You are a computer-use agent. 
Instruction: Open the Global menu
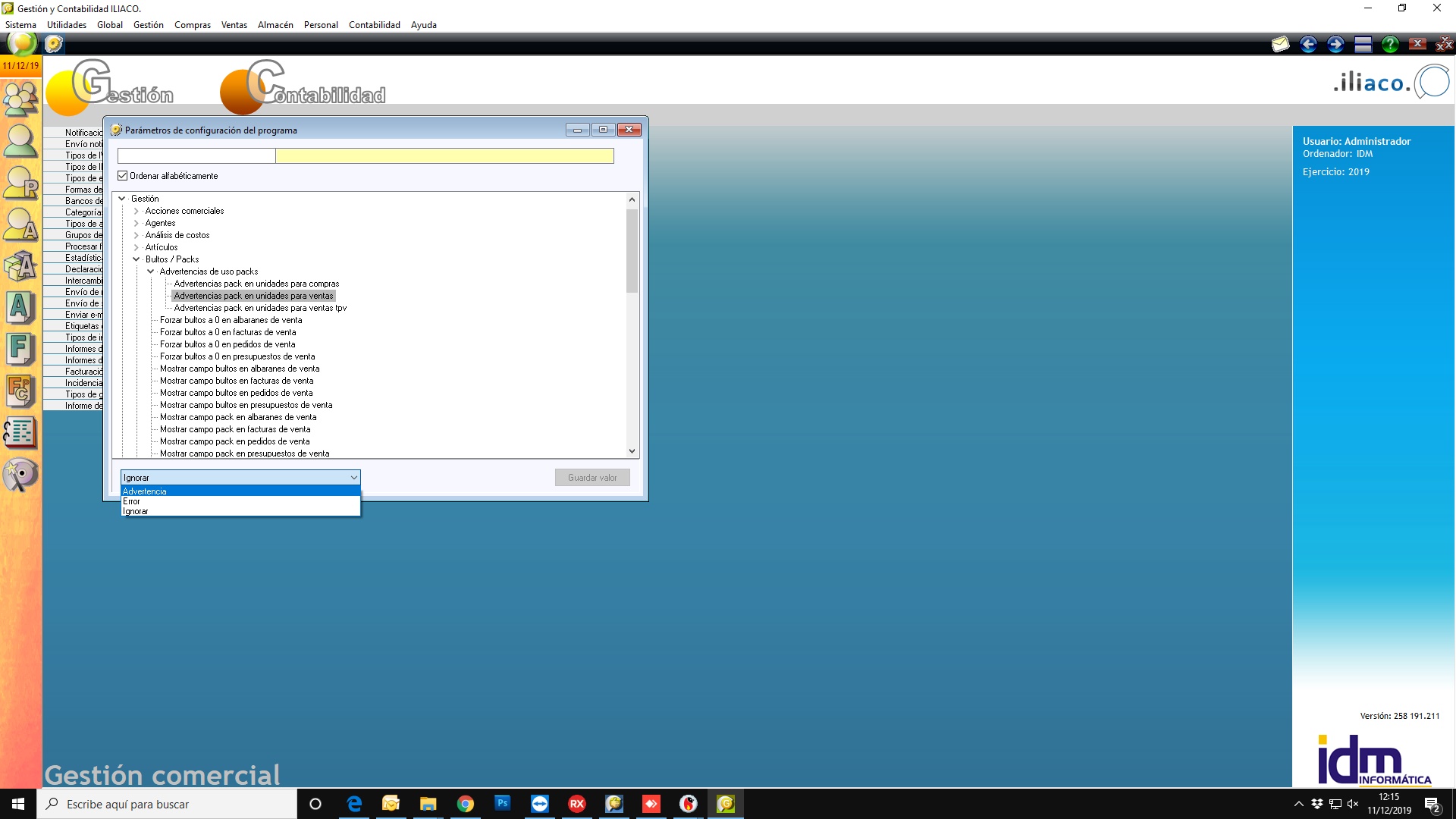click(110, 25)
